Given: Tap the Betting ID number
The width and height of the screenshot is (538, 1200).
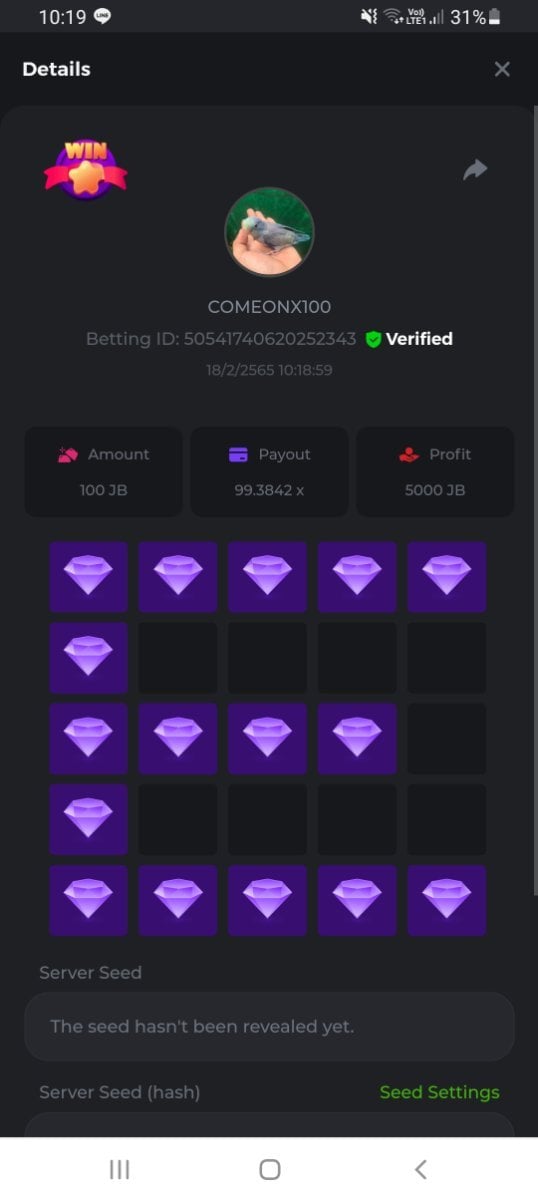Looking at the screenshot, I should (x=270, y=339).
